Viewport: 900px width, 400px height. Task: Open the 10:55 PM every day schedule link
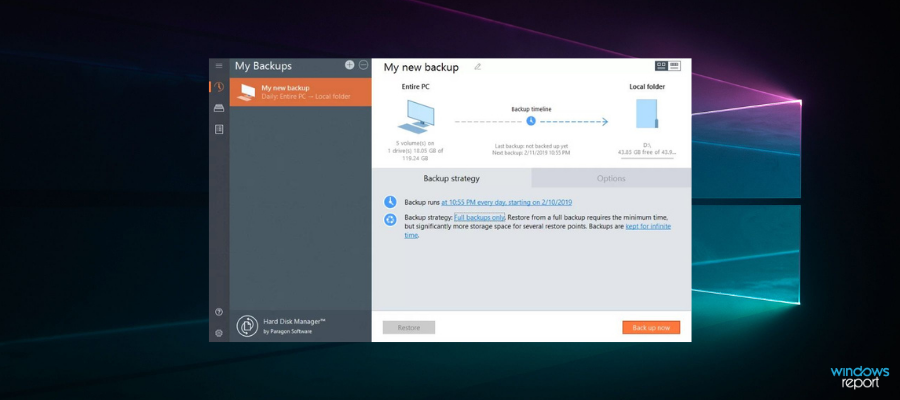pyautogui.click(x=506, y=202)
